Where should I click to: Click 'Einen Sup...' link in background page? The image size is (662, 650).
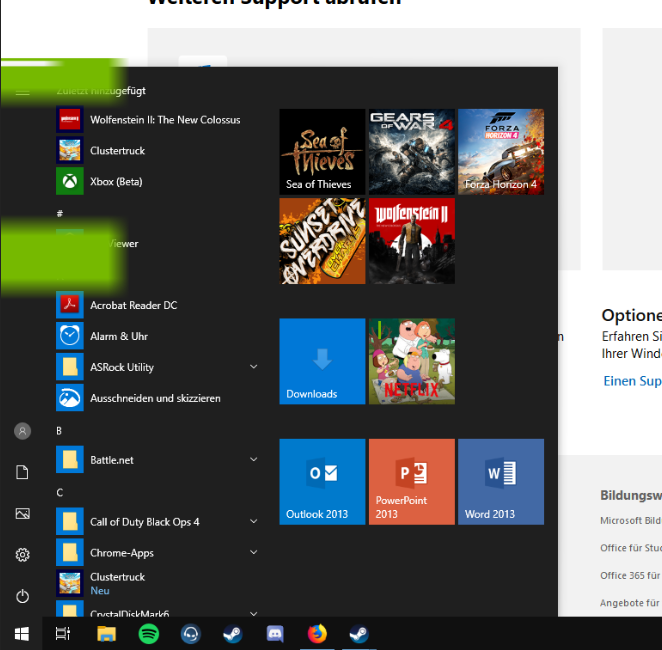(632, 381)
